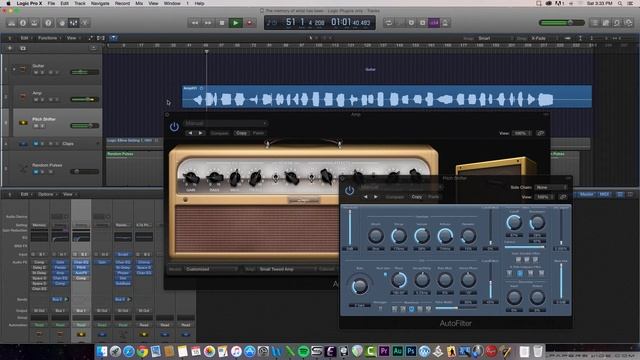This screenshot has height=360, width=640.
Task: Click the AutoFilter LFO Rate knob
Action: (x=360, y=286)
